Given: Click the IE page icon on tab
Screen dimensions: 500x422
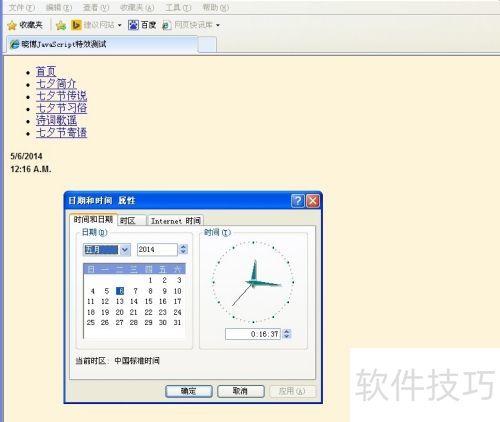Looking at the screenshot, I should click(15, 44).
